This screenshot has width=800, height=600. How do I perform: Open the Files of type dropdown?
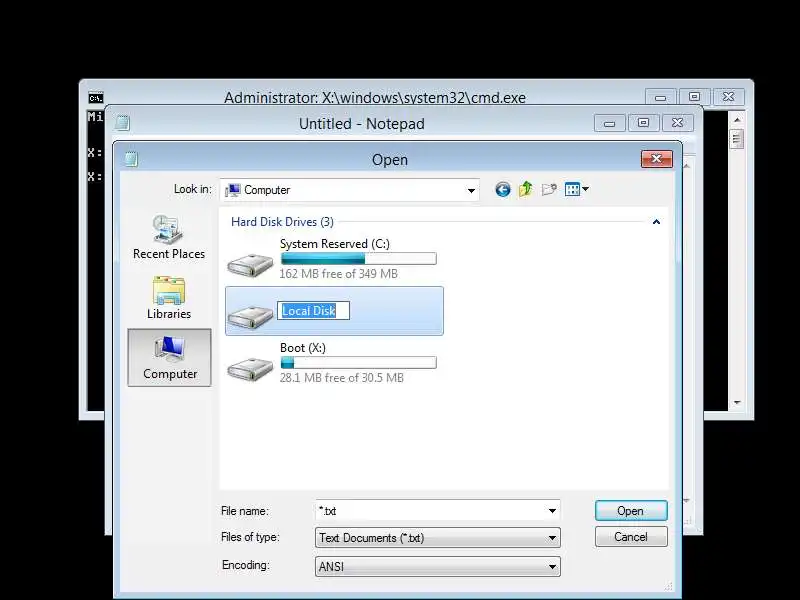[438, 538]
